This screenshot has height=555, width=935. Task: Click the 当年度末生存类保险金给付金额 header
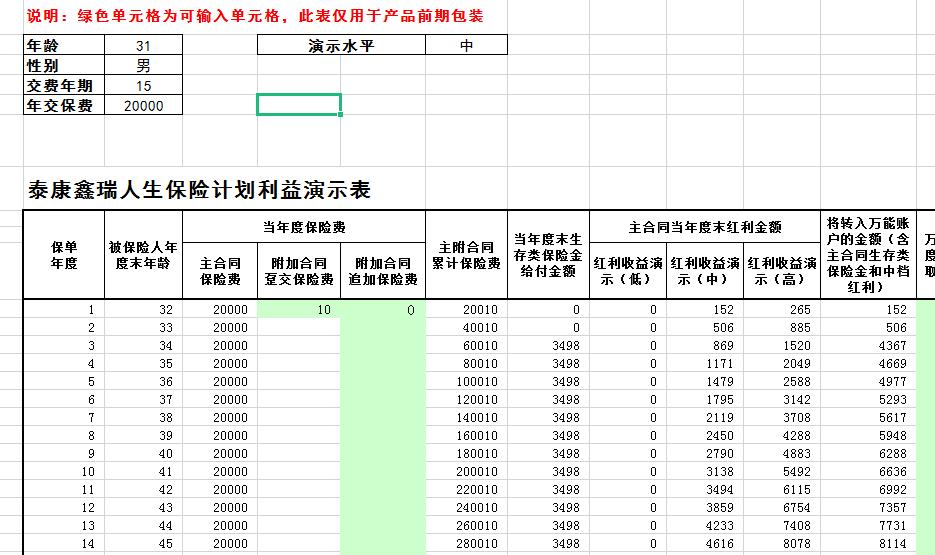click(548, 255)
